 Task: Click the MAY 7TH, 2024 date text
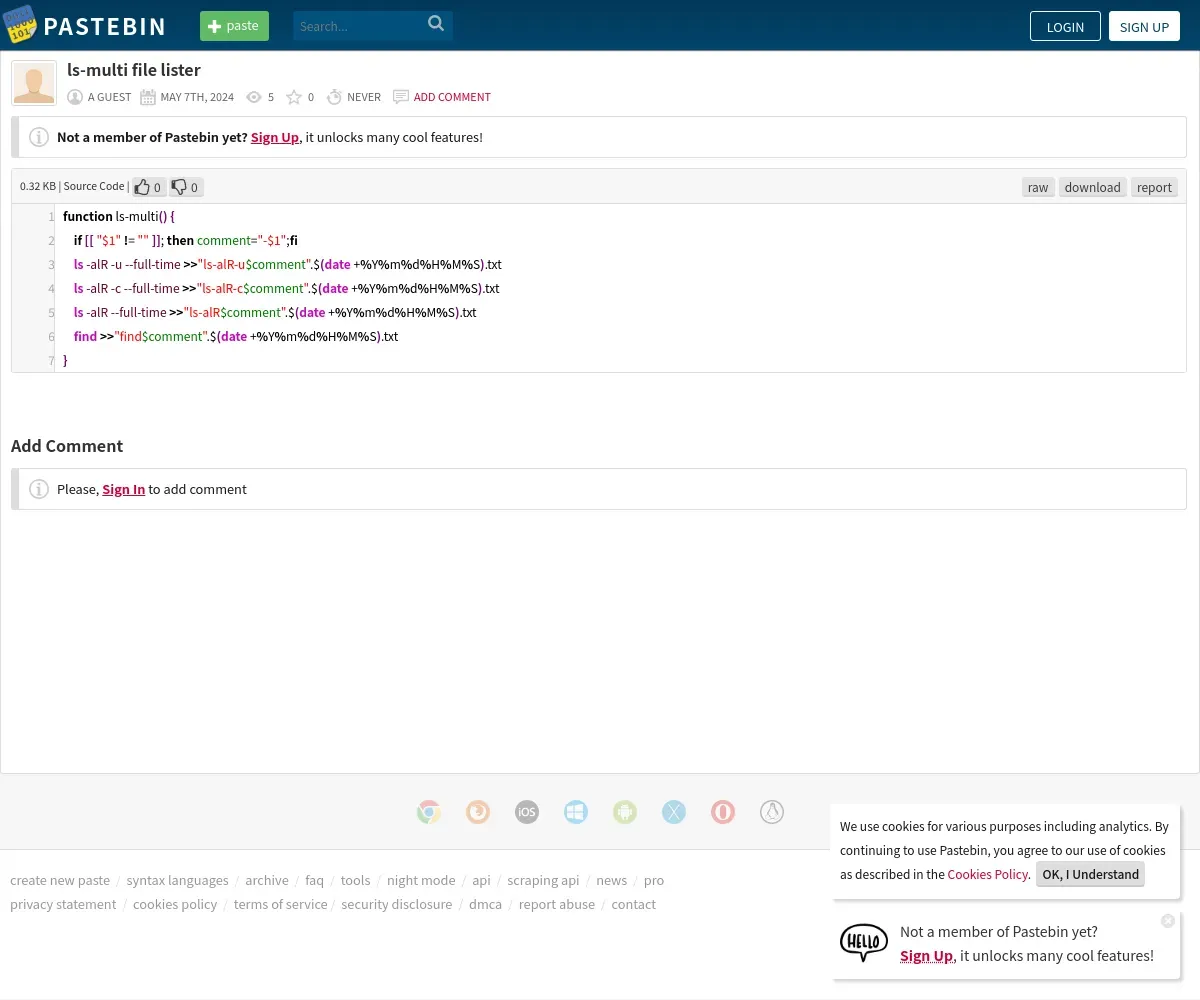click(197, 97)
